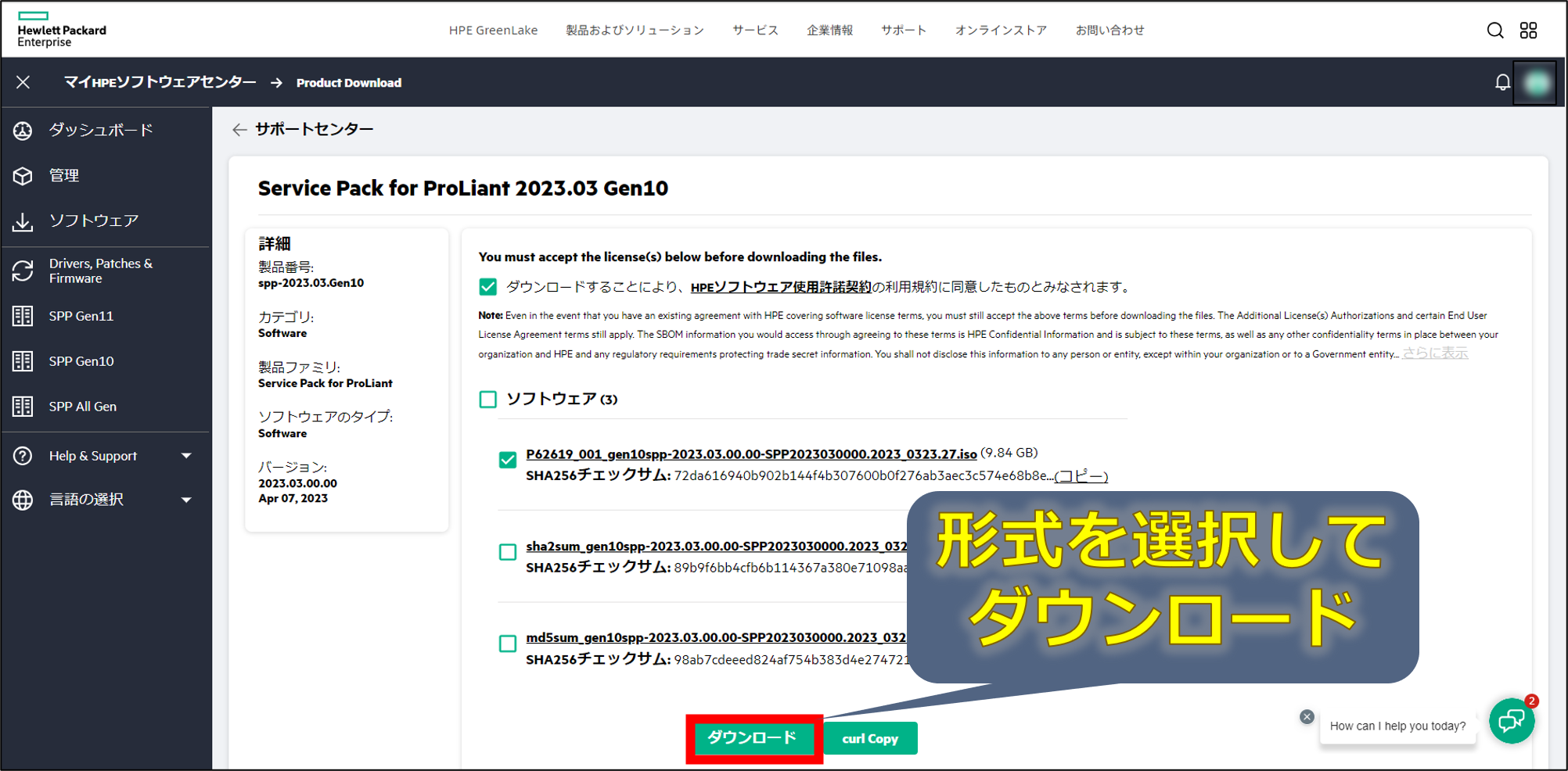Open Drivers, Patches & Firmware label

(x=101, y=271)
